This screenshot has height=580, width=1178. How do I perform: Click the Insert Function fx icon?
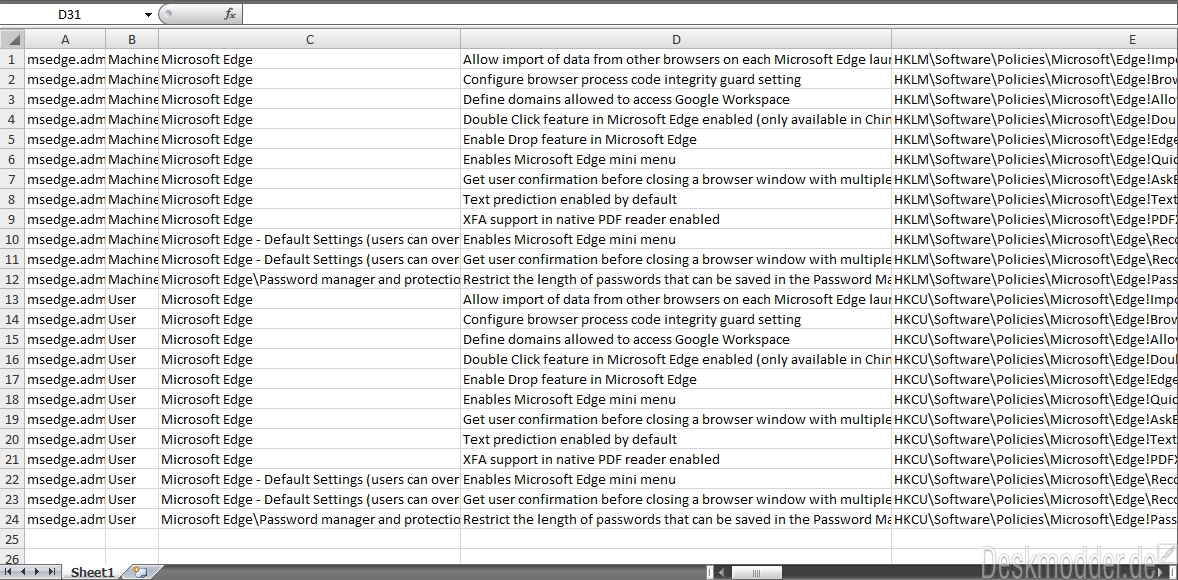point(230,14)
